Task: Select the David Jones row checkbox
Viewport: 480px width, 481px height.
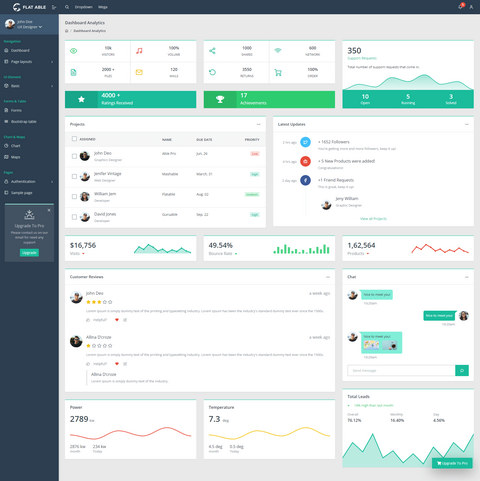Action: [x=74, y=217]
